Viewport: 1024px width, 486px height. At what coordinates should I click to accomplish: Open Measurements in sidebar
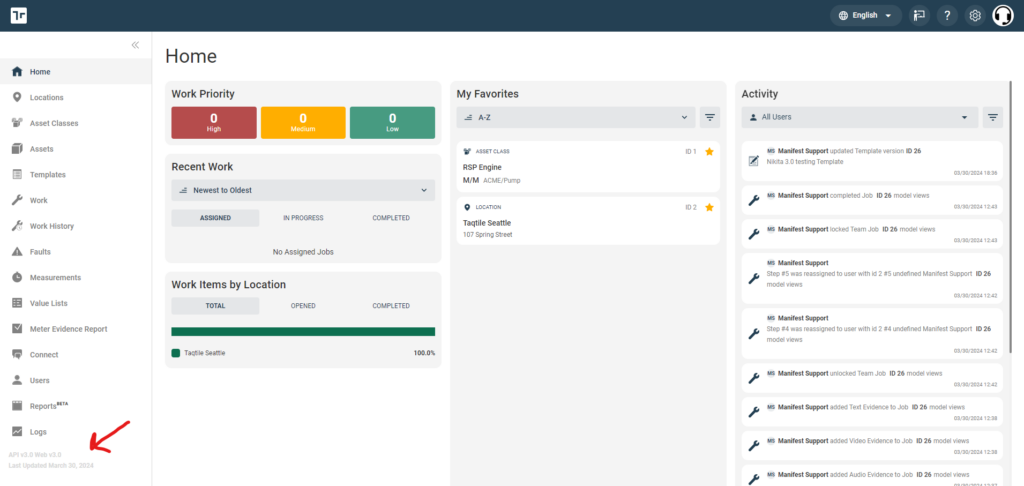coord(76,278)
